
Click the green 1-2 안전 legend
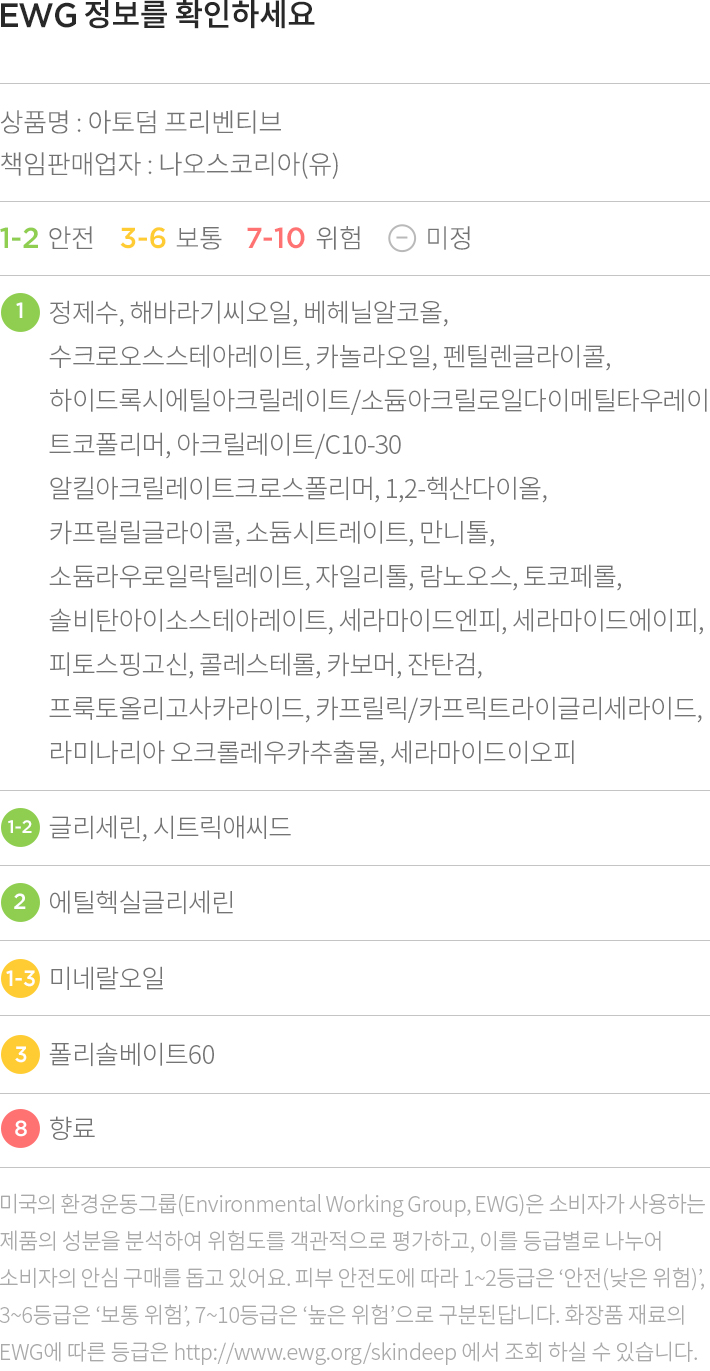[47, 239]
